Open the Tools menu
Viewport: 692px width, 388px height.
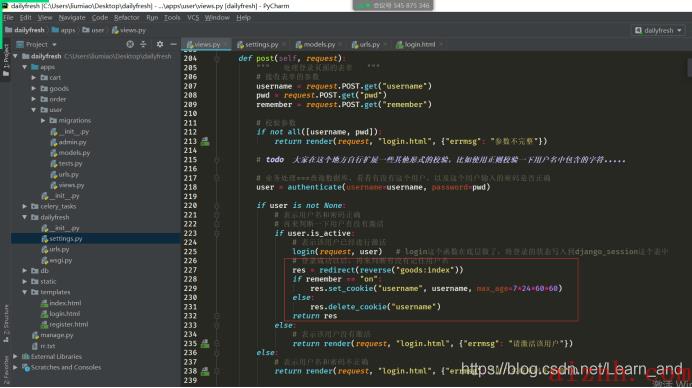pyautogui.click(x=172, y=18)
